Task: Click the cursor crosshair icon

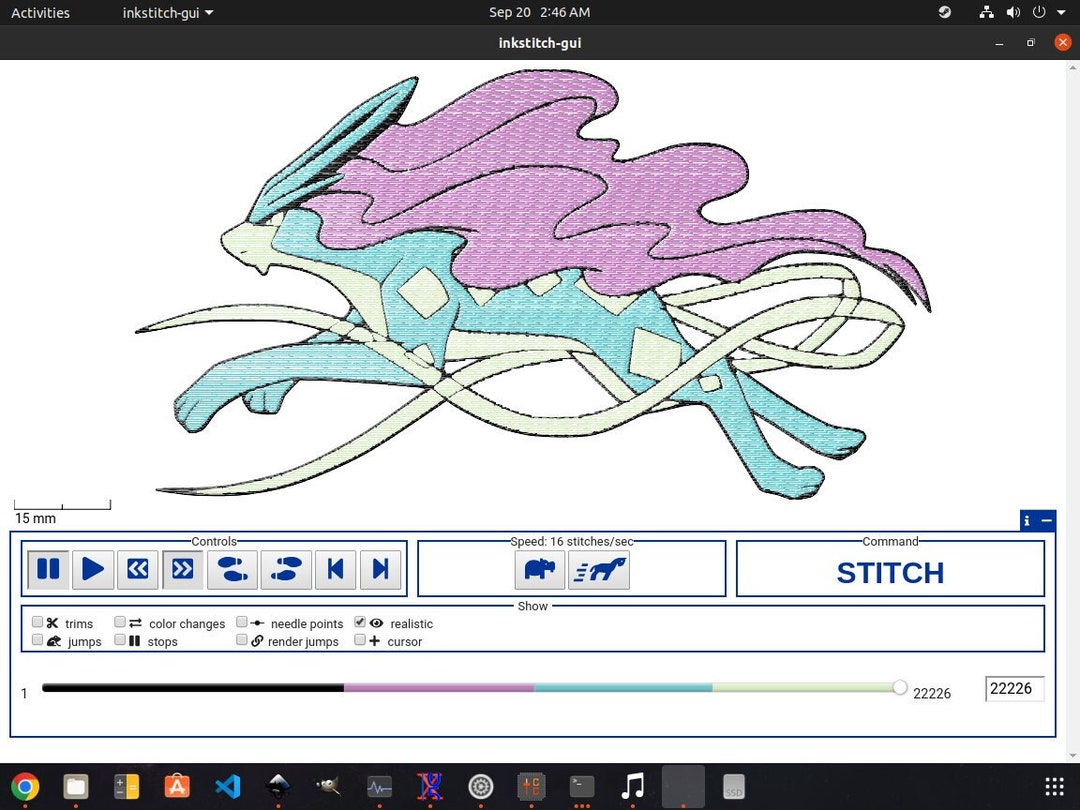Action: pos(374,641)
